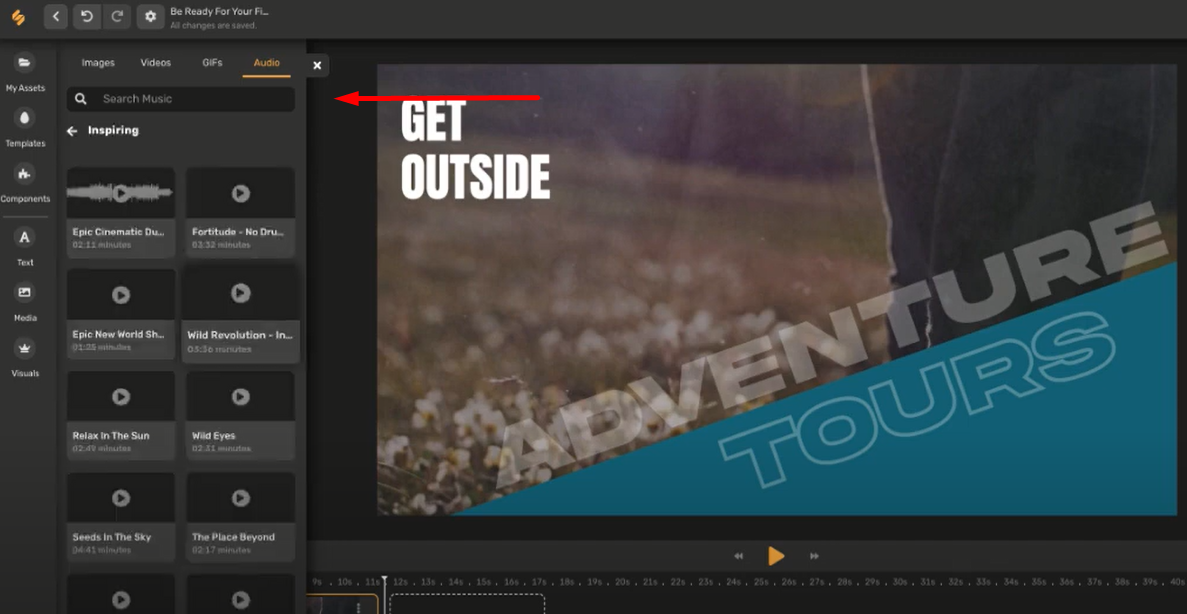The height and width of the screenshot is (614, 1187).
Task: Play the video preview
Action: click(776, 556)
